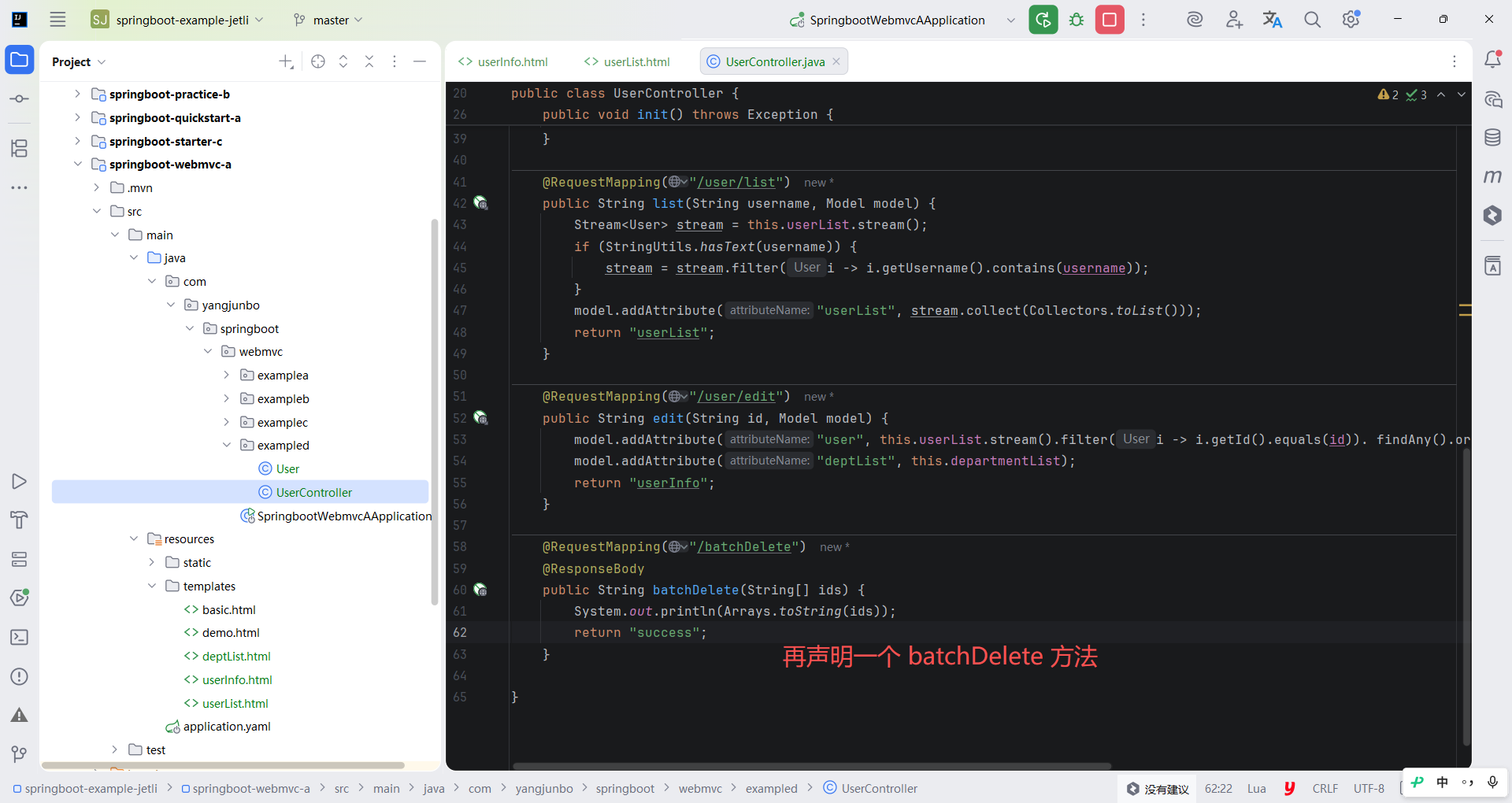1512x803 pixels.
Task: Open the Git tool window
Action: [20, 754]
